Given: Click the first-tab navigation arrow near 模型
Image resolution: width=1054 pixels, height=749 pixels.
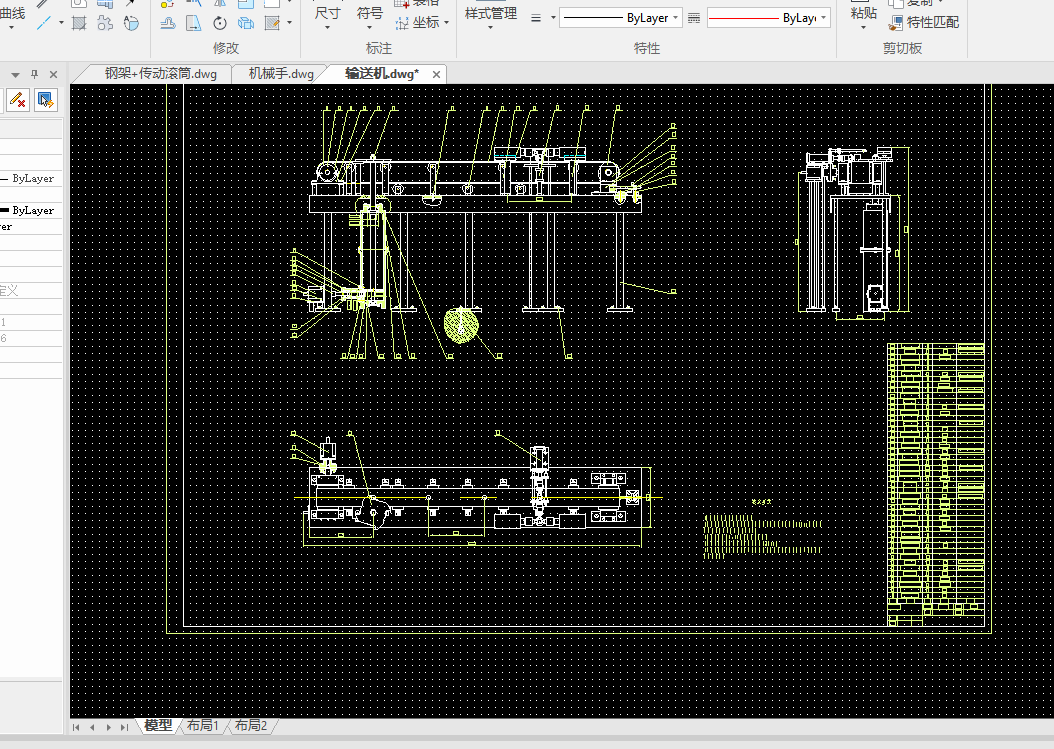Looking at the screenshot, I should 77,726.
